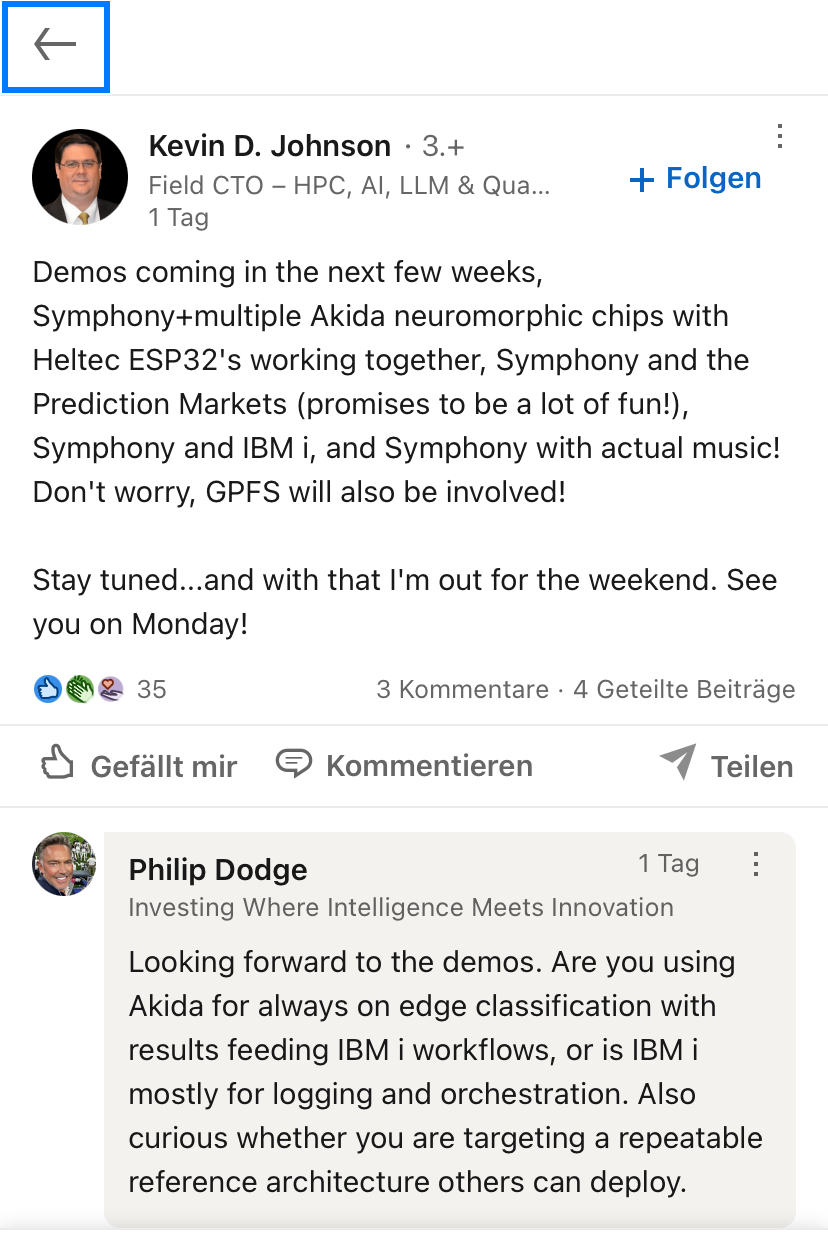Open Philip Dodge's profile name link
Viewport: 828px width, 1235px height.
[218, 870]
